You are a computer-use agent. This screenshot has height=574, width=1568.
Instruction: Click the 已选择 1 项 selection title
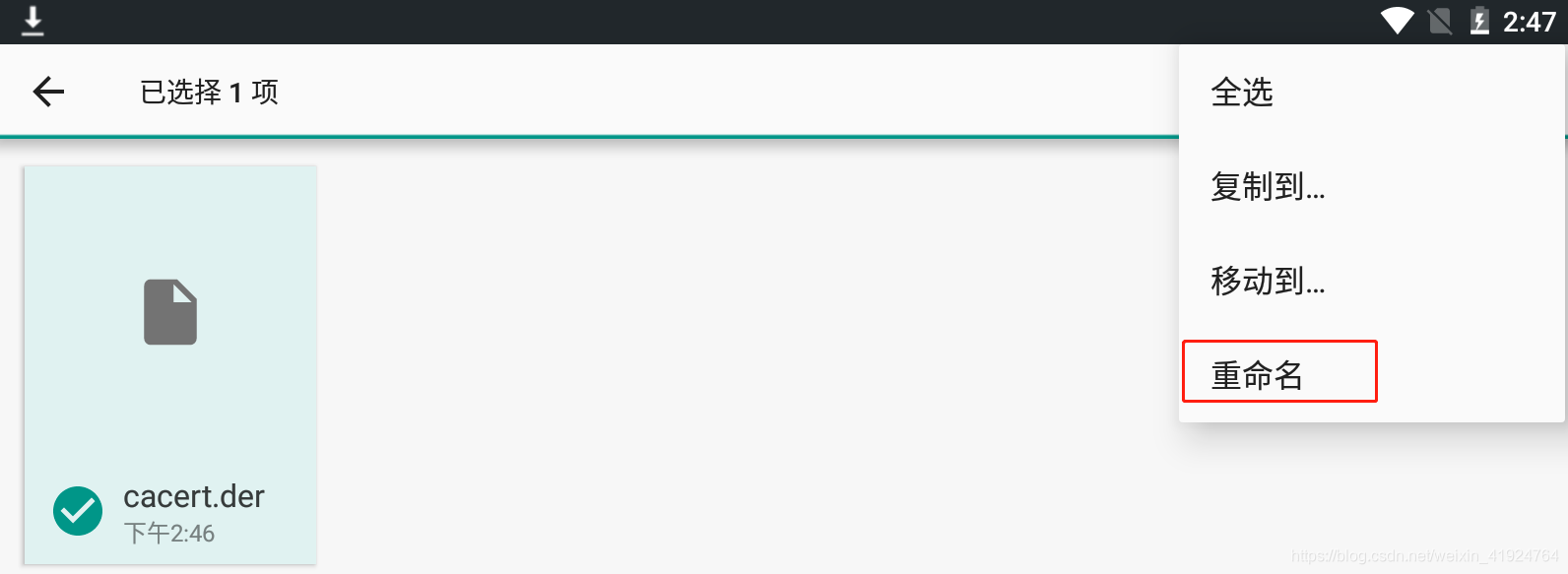(209, 93)
